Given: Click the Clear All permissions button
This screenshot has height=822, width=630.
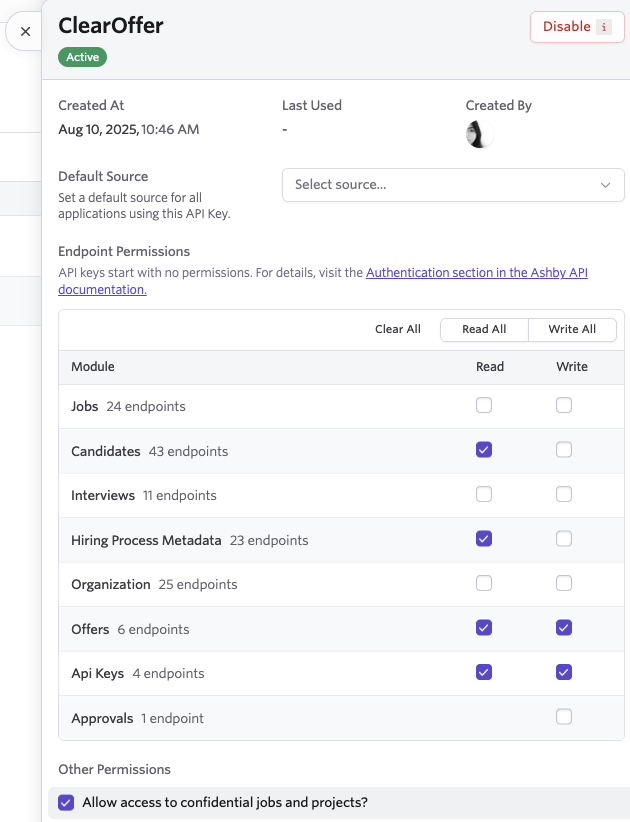Looking at the screenshot, I should (398, 329).
